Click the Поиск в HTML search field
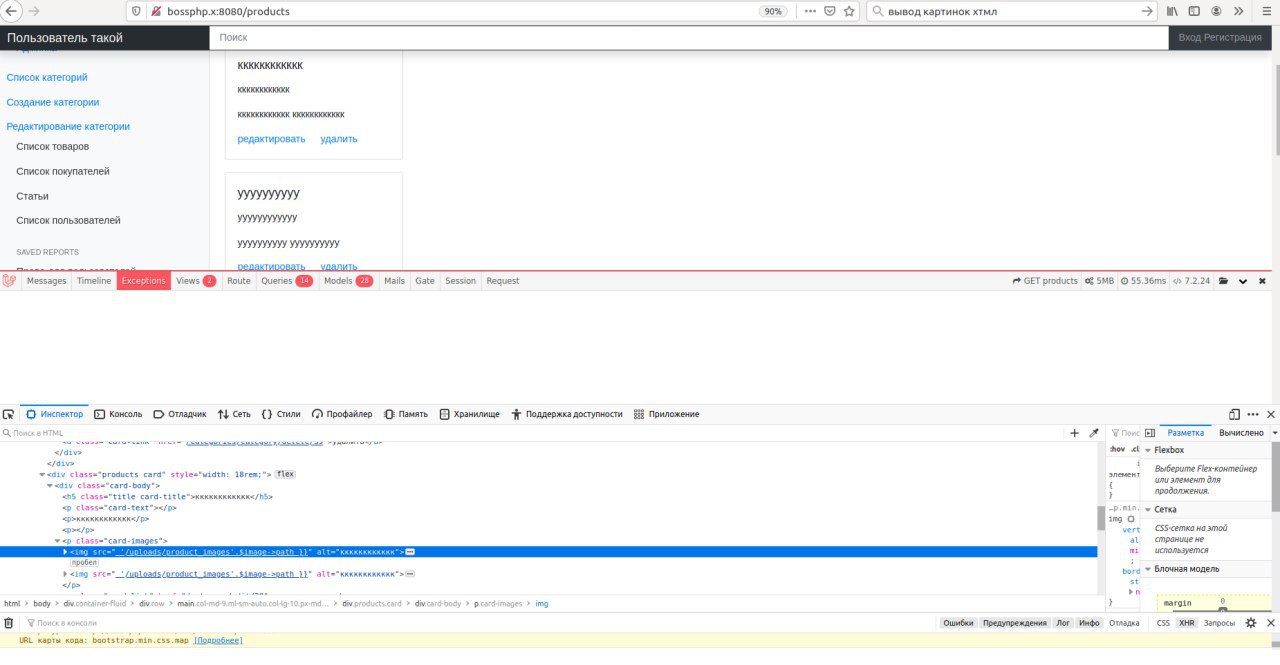The image size is (1280, 665). click(532, 433)
